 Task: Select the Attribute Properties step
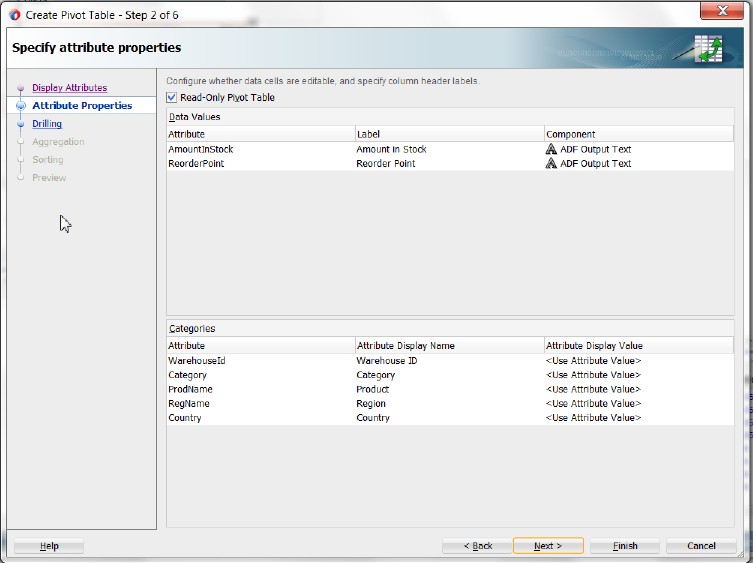(82, 106)
